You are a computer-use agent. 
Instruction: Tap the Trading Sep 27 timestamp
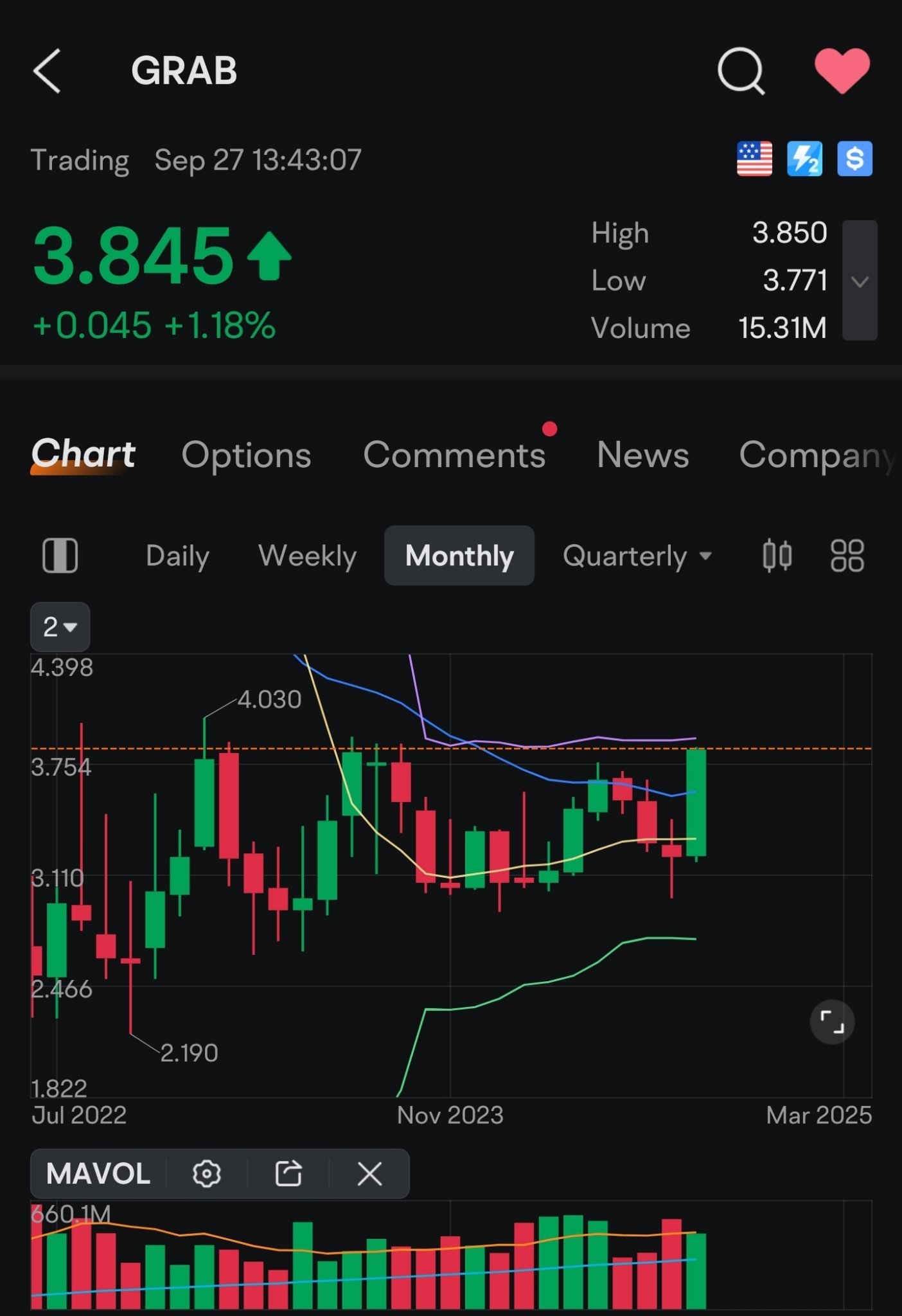pos(197,160)
